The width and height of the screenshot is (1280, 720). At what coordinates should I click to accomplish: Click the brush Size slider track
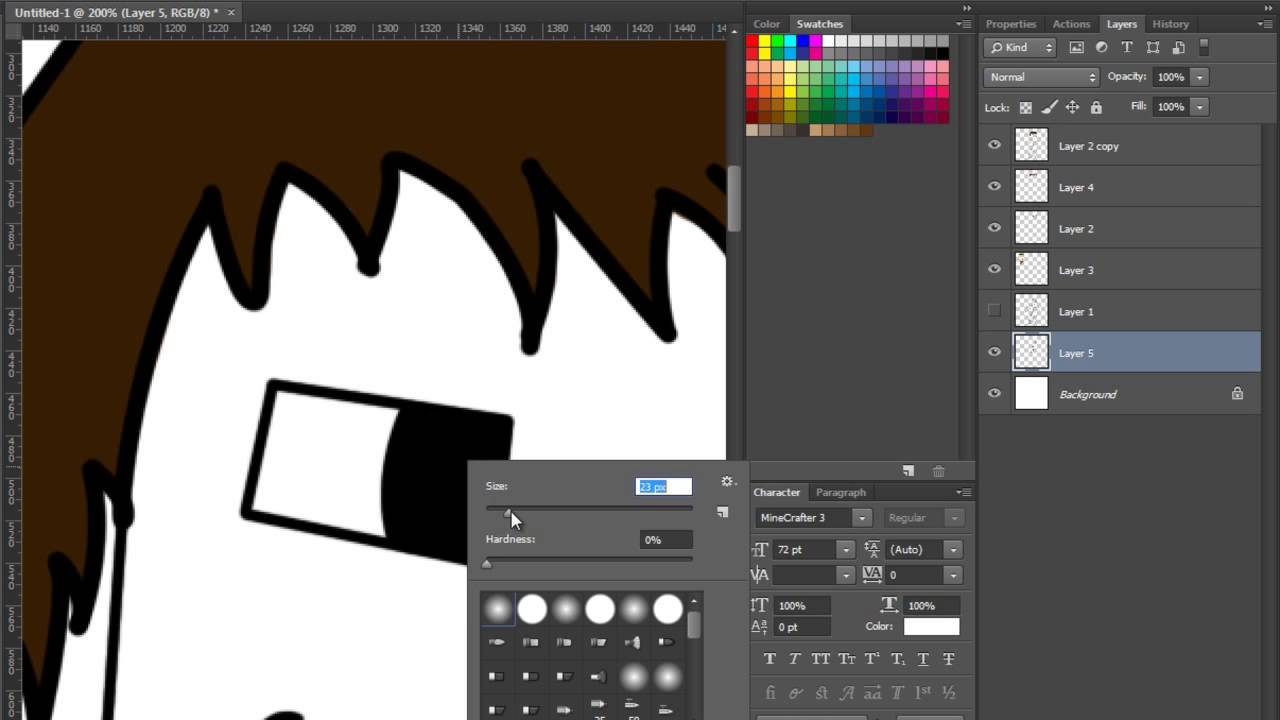click(x=589, y=509)
